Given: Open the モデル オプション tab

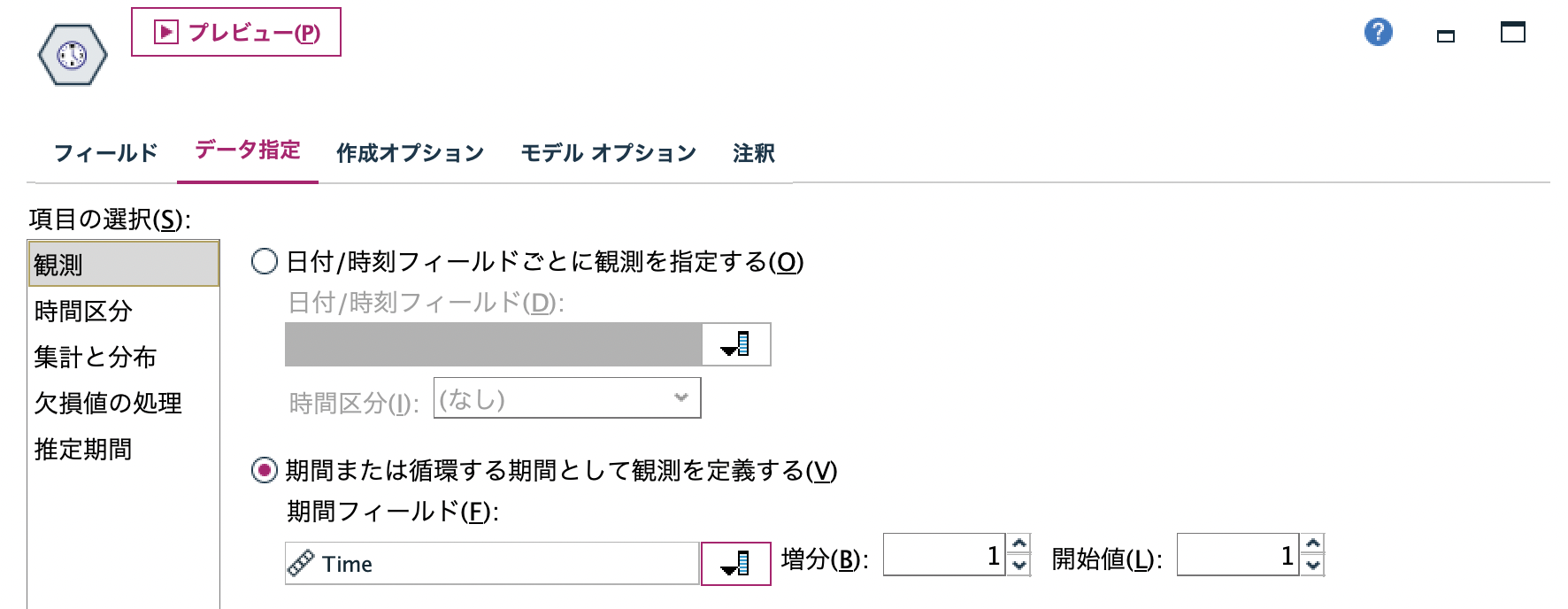Looking at the screenshot, I should (609, 152).
